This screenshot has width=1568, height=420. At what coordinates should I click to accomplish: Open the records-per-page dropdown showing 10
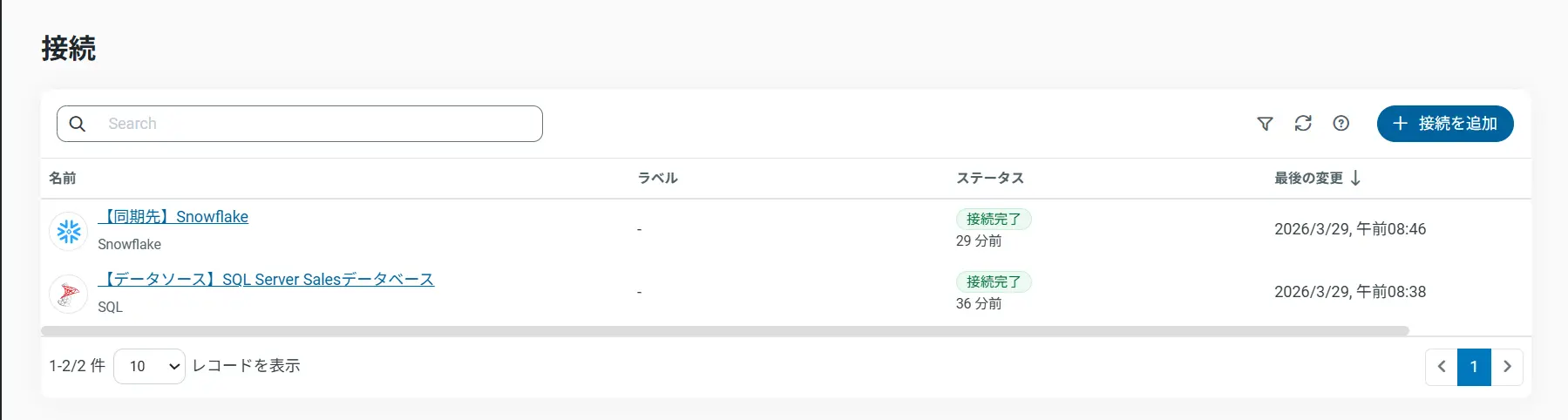point(149,367)
